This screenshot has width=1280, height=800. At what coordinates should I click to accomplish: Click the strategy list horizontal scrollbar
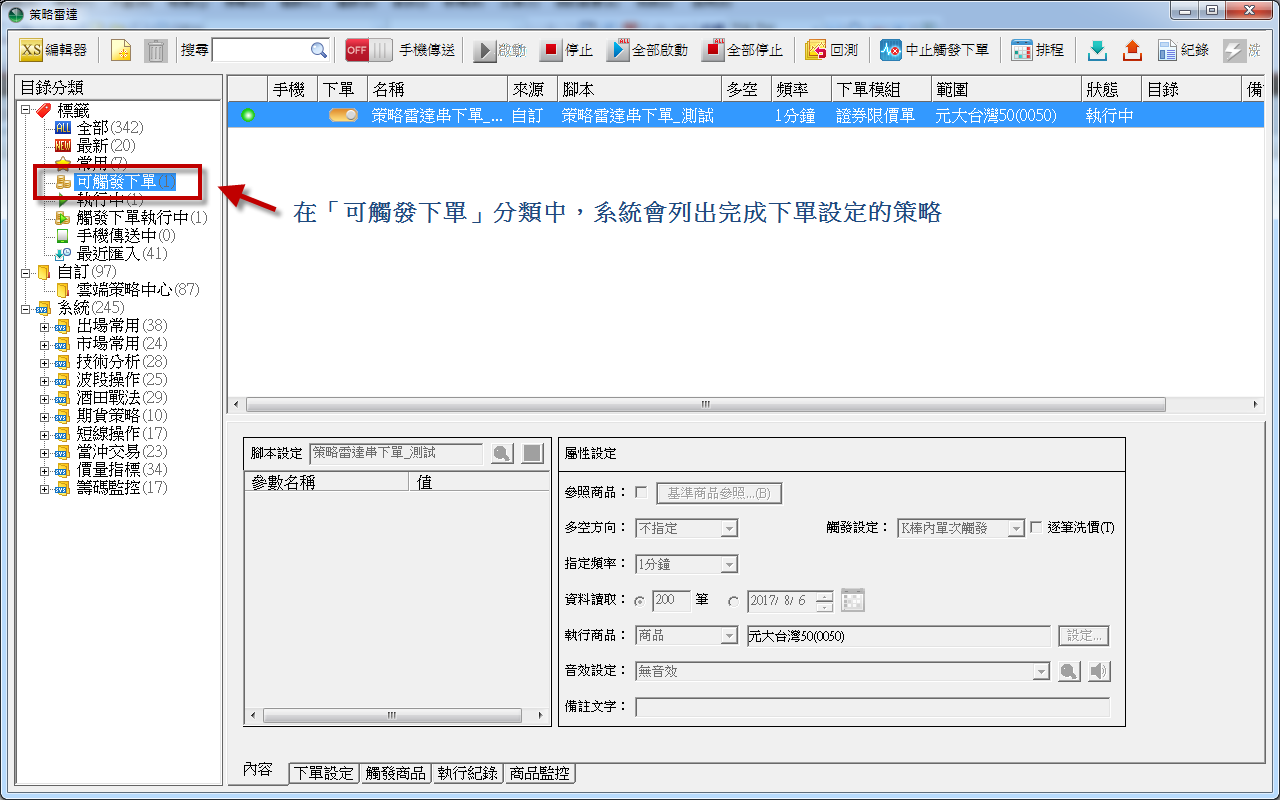point(705,405)
